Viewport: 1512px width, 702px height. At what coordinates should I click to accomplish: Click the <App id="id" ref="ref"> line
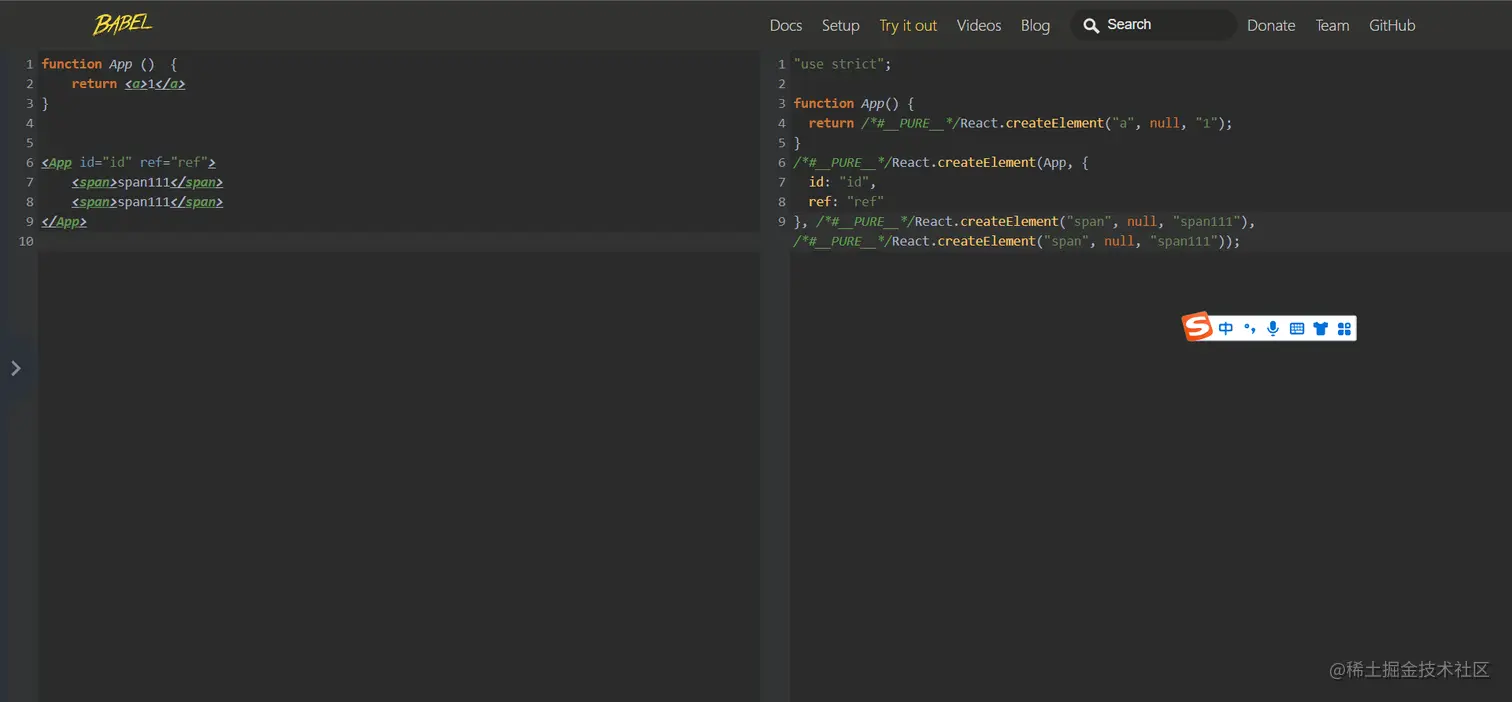(129, 162)
